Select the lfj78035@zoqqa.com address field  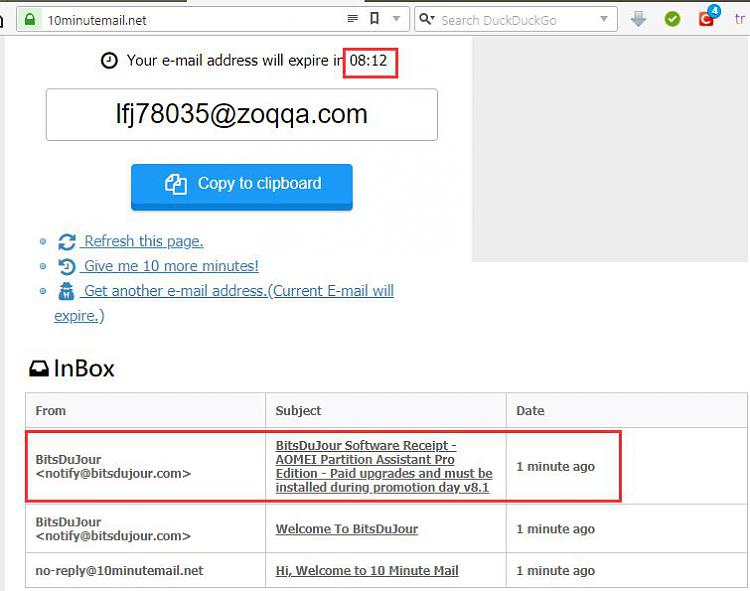(242, 114)
